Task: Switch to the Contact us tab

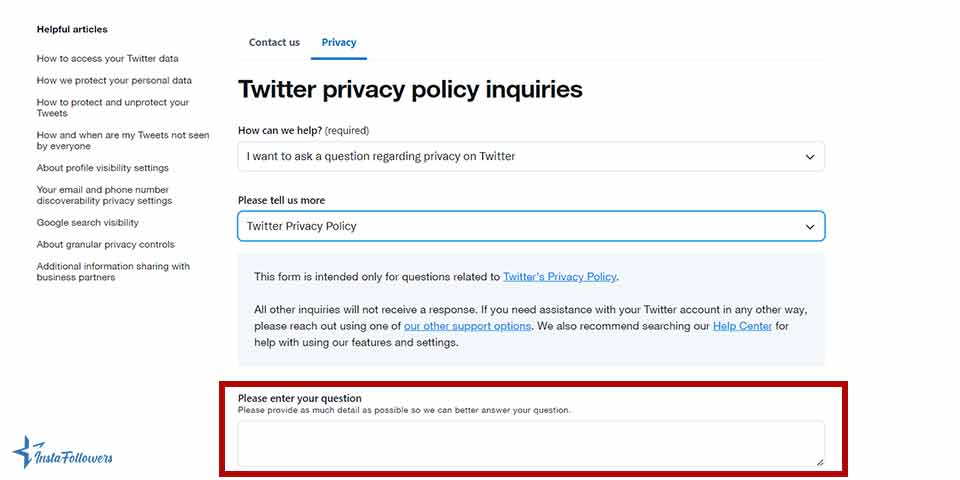Action: click(274, 42)
